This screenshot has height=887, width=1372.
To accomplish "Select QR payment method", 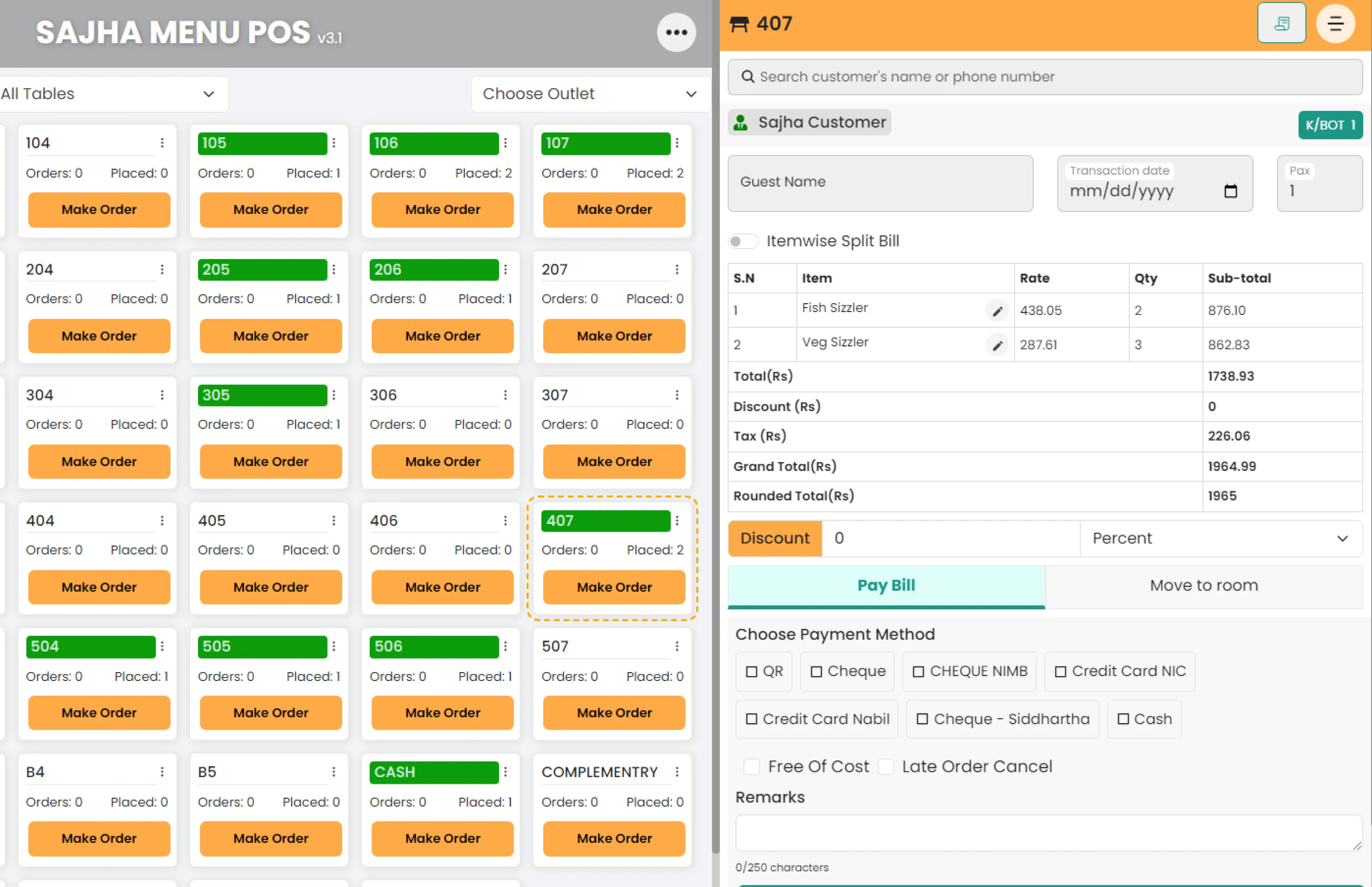I will (763, 672).
